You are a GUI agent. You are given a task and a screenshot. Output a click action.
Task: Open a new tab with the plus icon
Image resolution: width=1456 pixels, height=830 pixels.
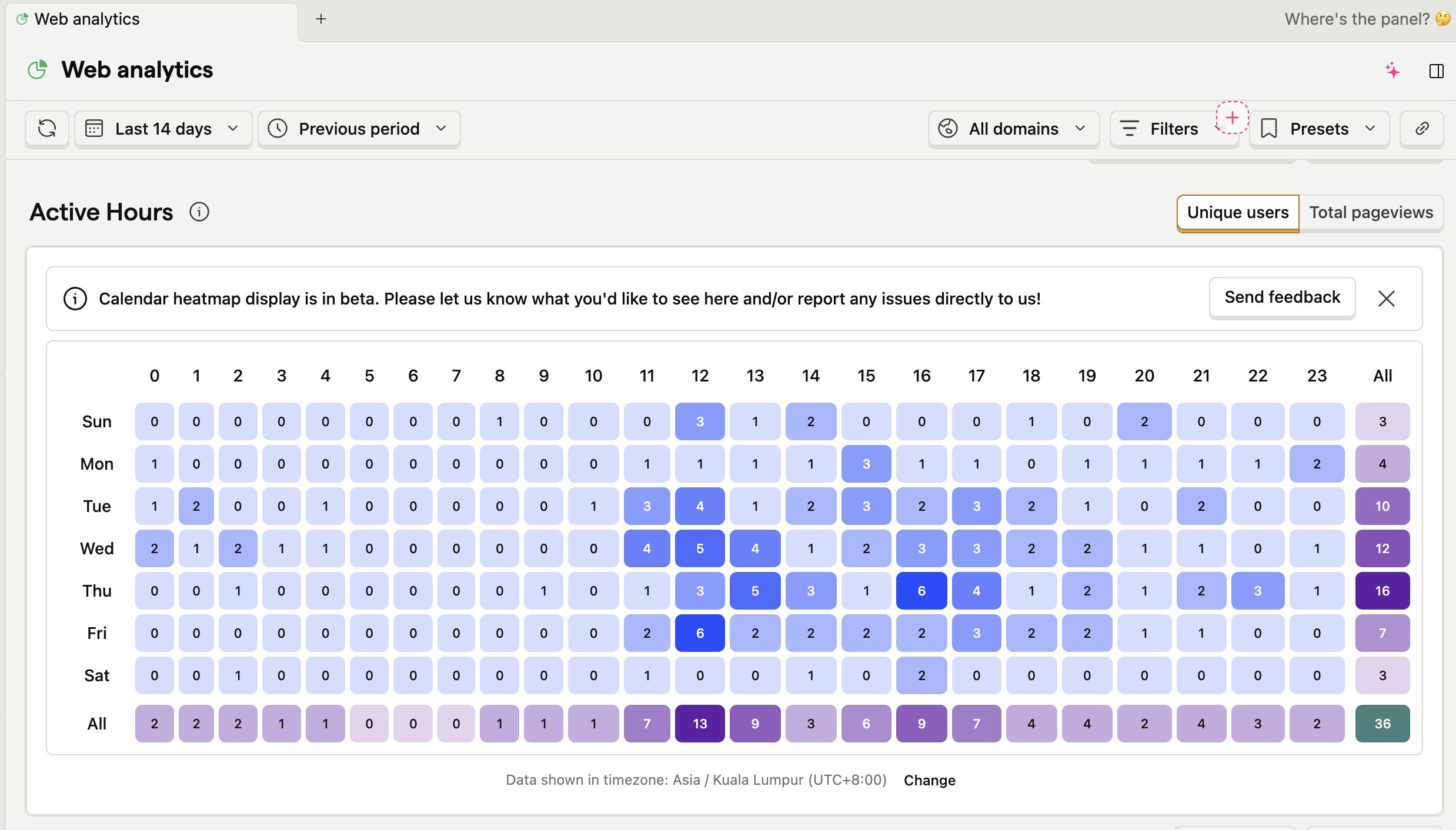[321, 19]
